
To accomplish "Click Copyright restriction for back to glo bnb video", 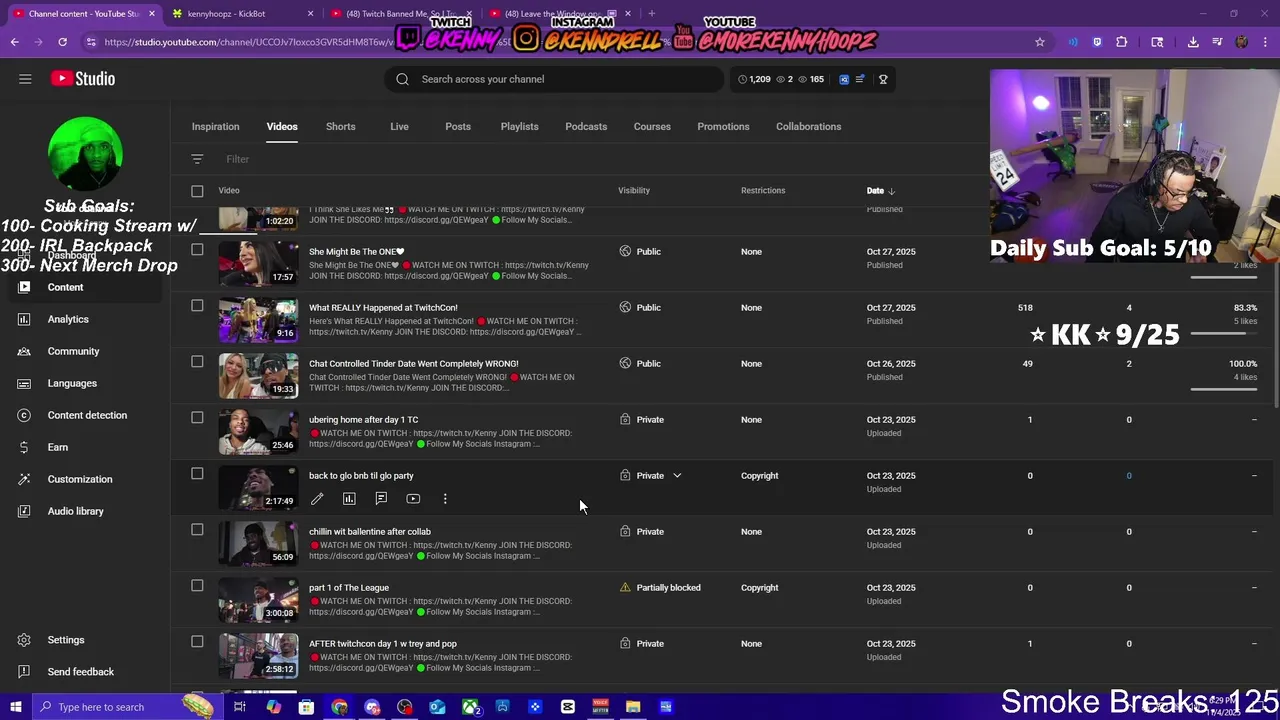I will pyautogui.click(x=760, y=476).
